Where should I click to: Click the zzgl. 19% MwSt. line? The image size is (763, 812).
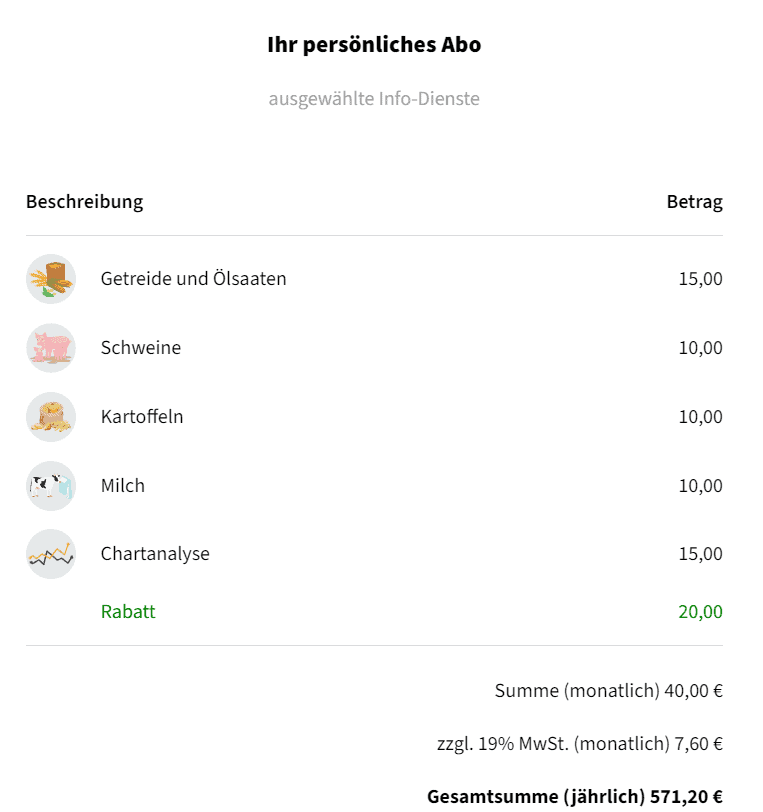579,744
